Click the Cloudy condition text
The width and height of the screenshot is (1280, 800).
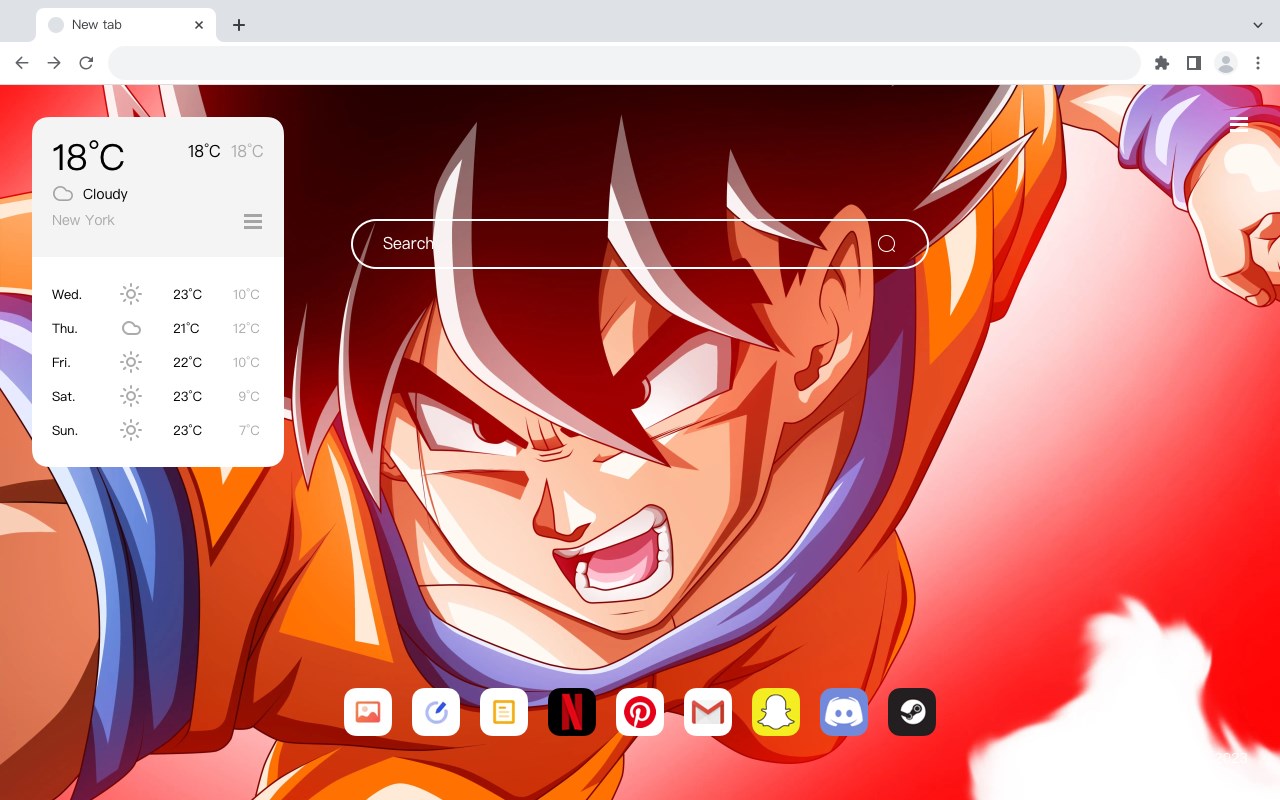[105, 194]
